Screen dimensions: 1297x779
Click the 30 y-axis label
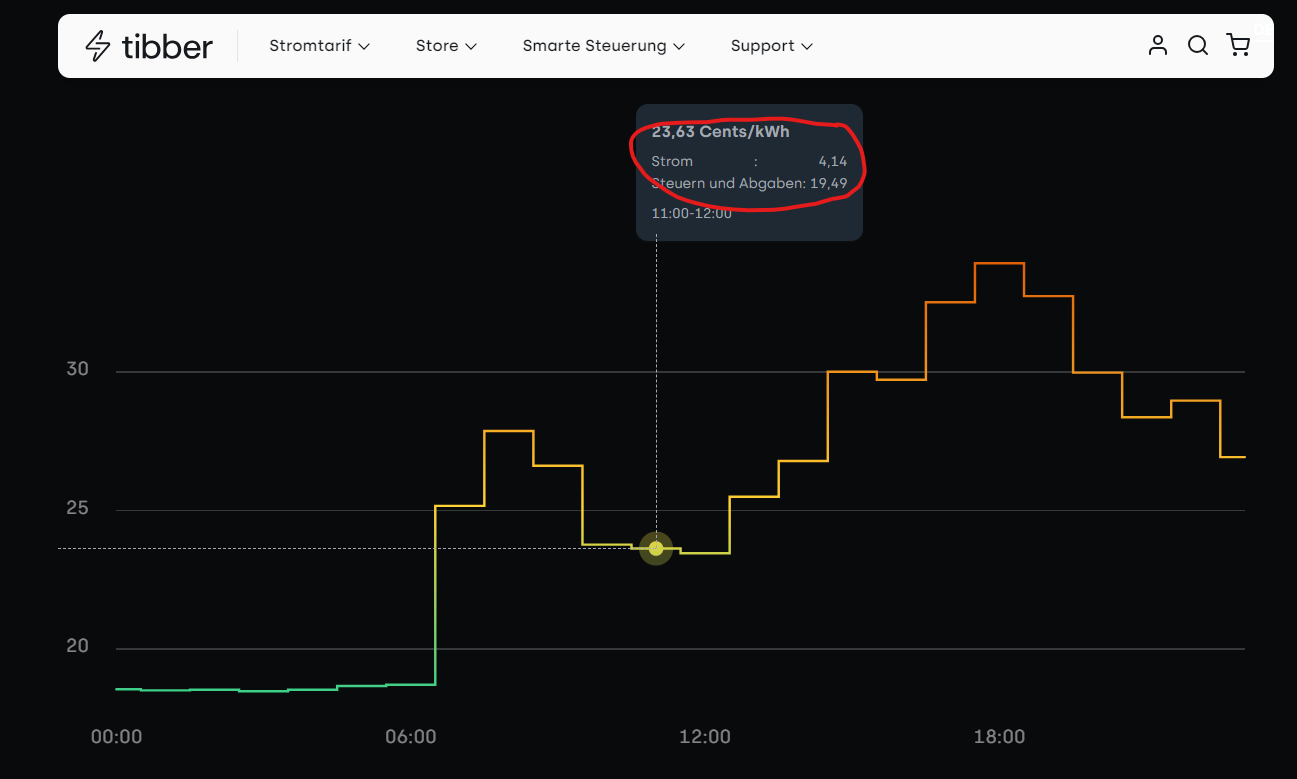(77, 369)
